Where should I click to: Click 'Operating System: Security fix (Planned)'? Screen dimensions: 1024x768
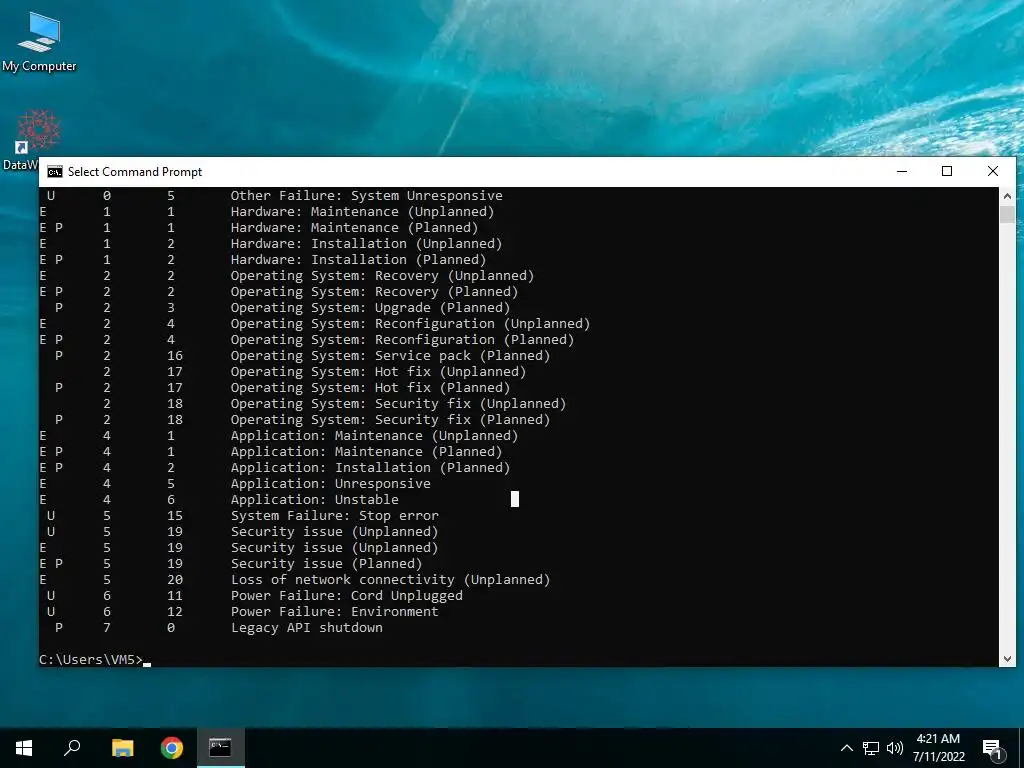click(x=390, y=419)
